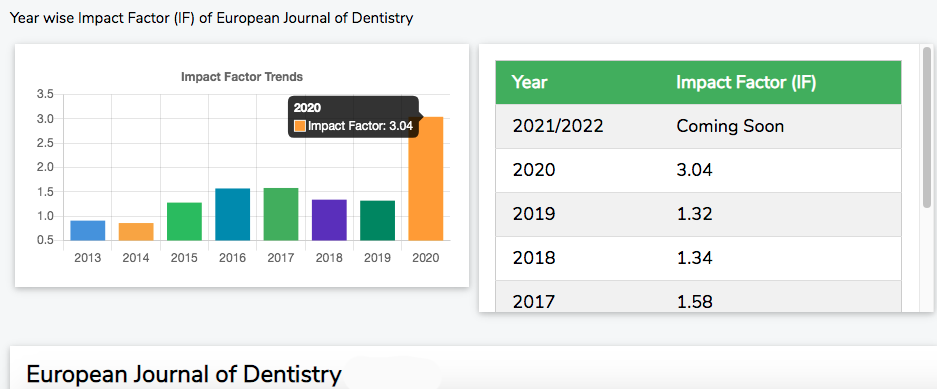Screen dimensions: 937x389
Task: Click the 'Impact Factor (IF)' column header
Action: (x=746, y=82)
